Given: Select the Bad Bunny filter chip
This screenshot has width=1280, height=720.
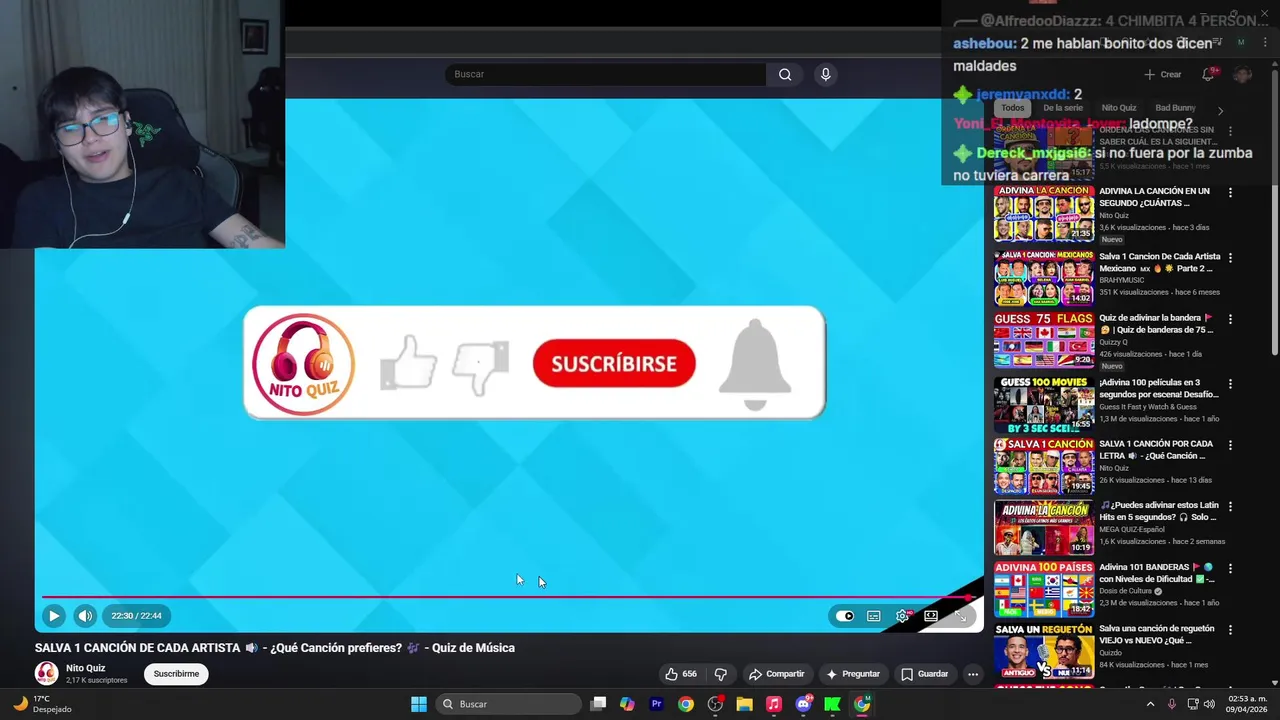Looking at the screenshot, I should [x=1175, y=108].
